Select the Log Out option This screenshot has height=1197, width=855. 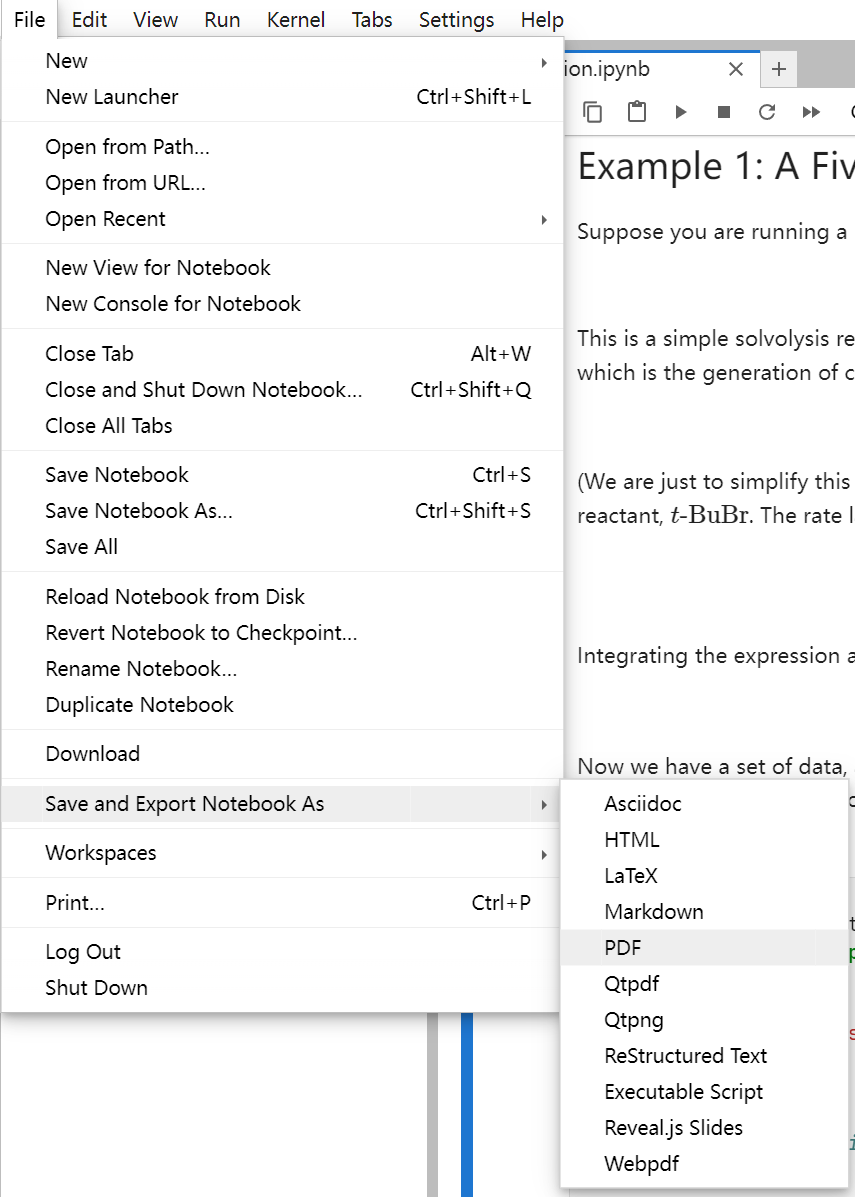83,951
